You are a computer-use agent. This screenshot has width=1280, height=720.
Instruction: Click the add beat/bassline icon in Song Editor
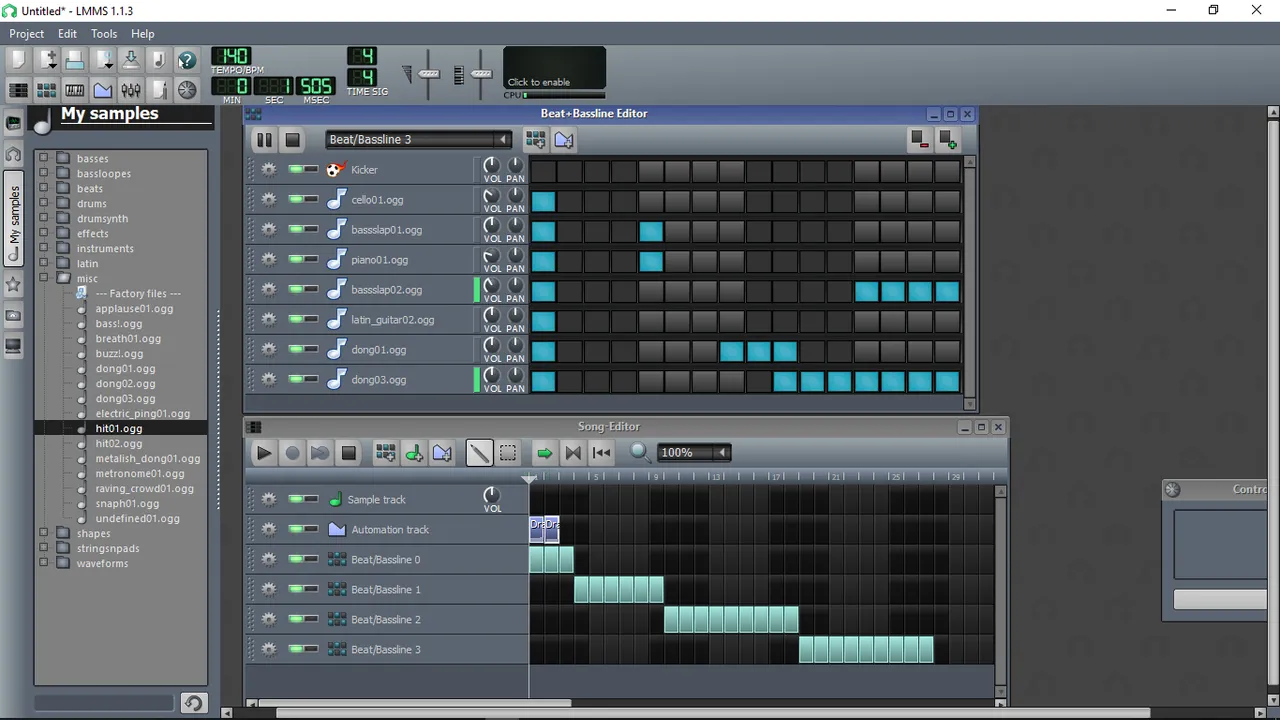click(385, 453)
